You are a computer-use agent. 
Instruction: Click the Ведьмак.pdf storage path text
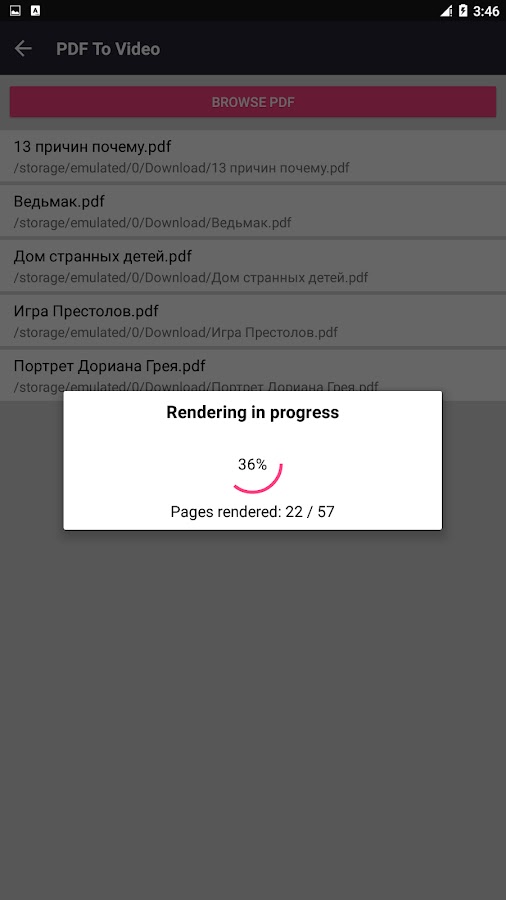(x=153, y=223)
